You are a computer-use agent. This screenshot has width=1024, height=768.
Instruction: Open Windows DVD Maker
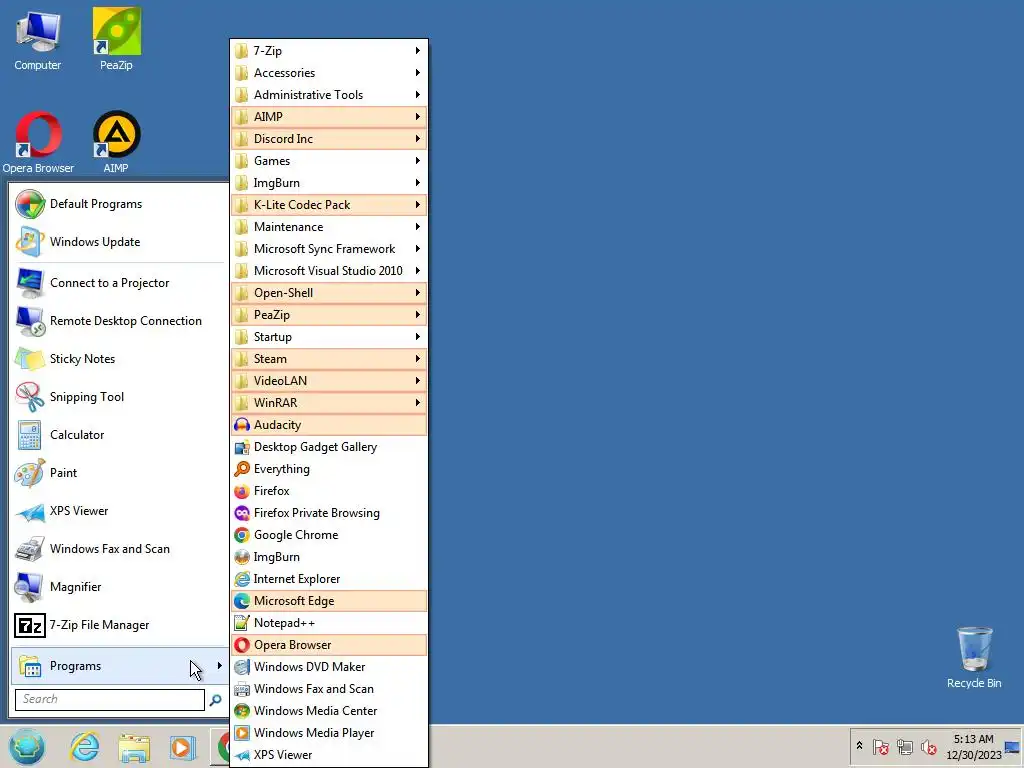329,667
